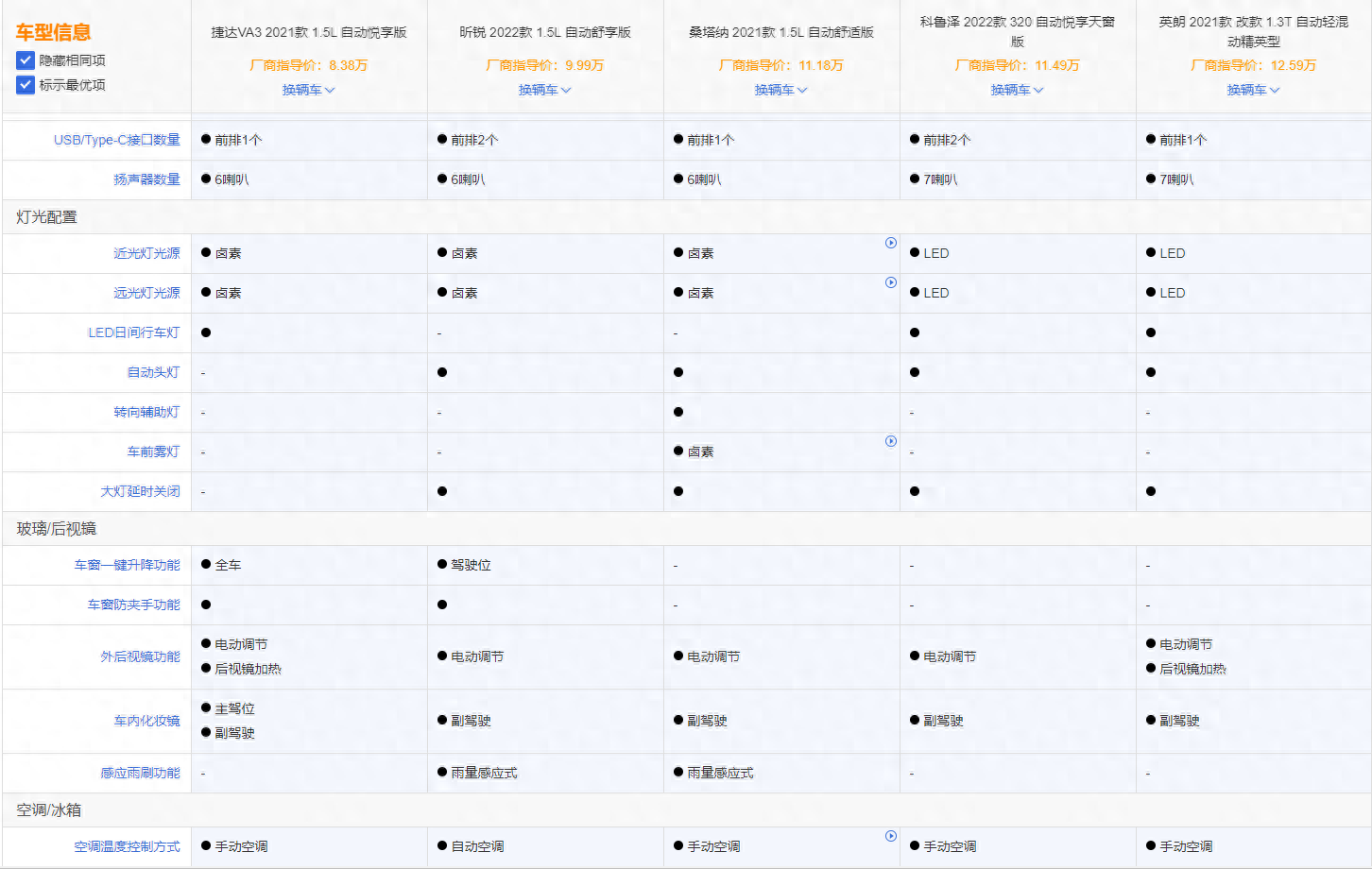Open the 感应雨刷功能 parameter link
The image size is (1372, 869).
140,773
